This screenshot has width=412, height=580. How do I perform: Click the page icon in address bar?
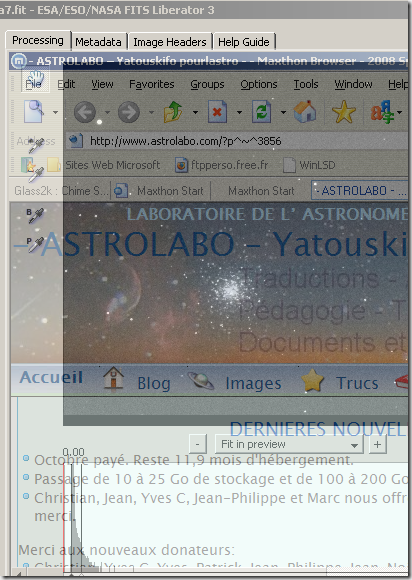pyautogui.click(x=76, y=141)
